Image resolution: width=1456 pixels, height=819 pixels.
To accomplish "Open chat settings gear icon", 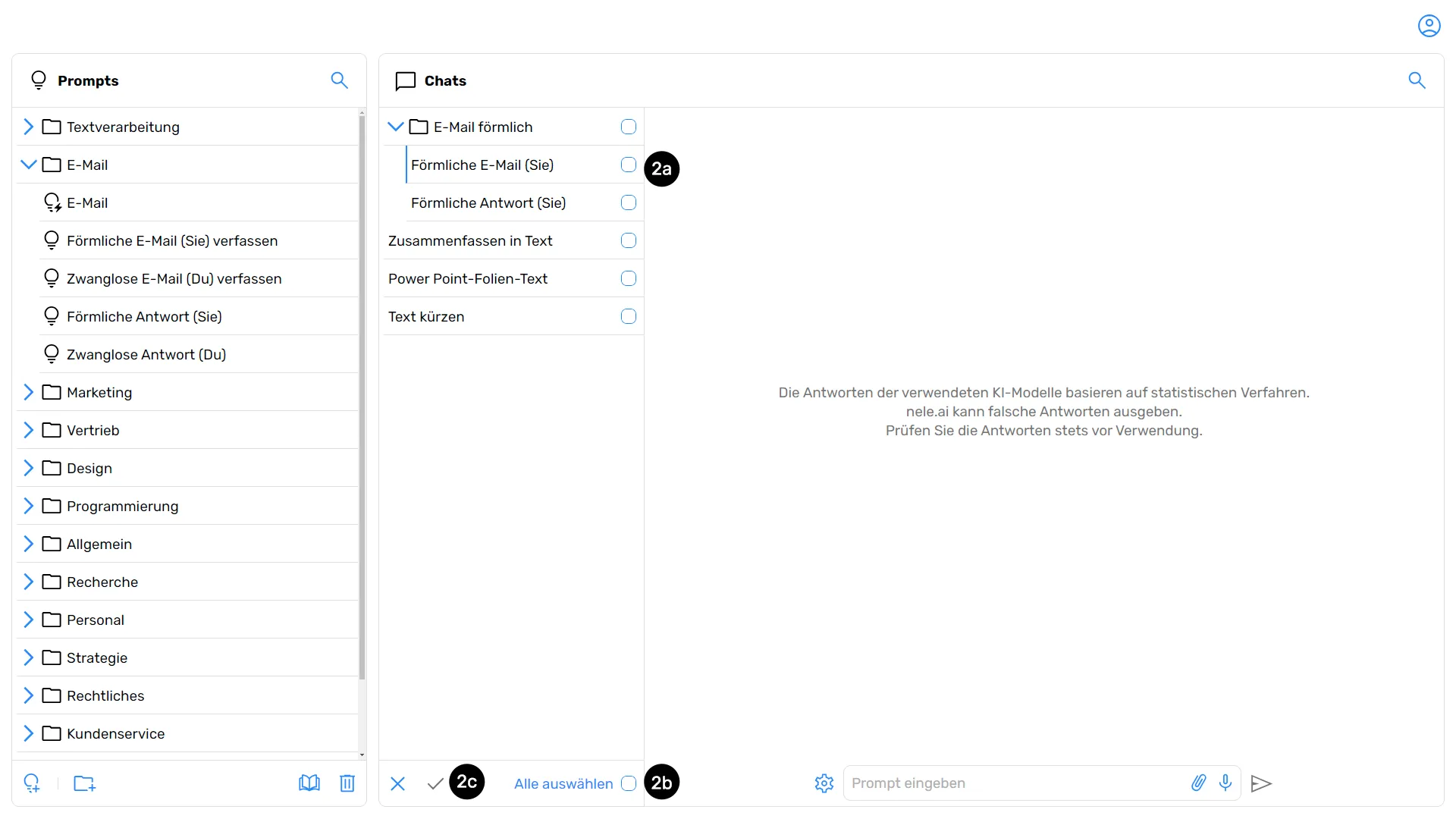I will pos(824,783).
